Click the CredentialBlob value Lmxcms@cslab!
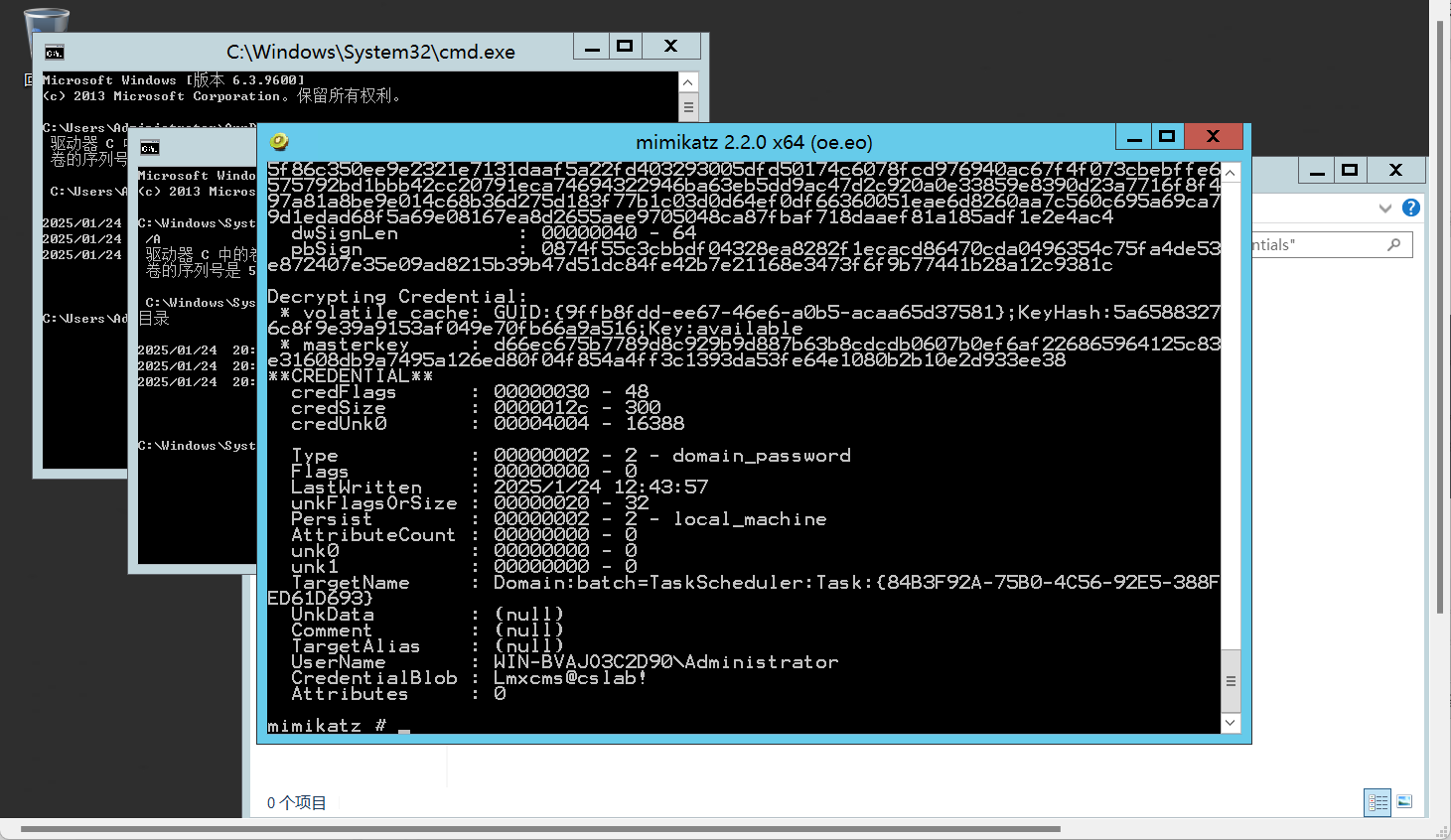 (570, 678)
